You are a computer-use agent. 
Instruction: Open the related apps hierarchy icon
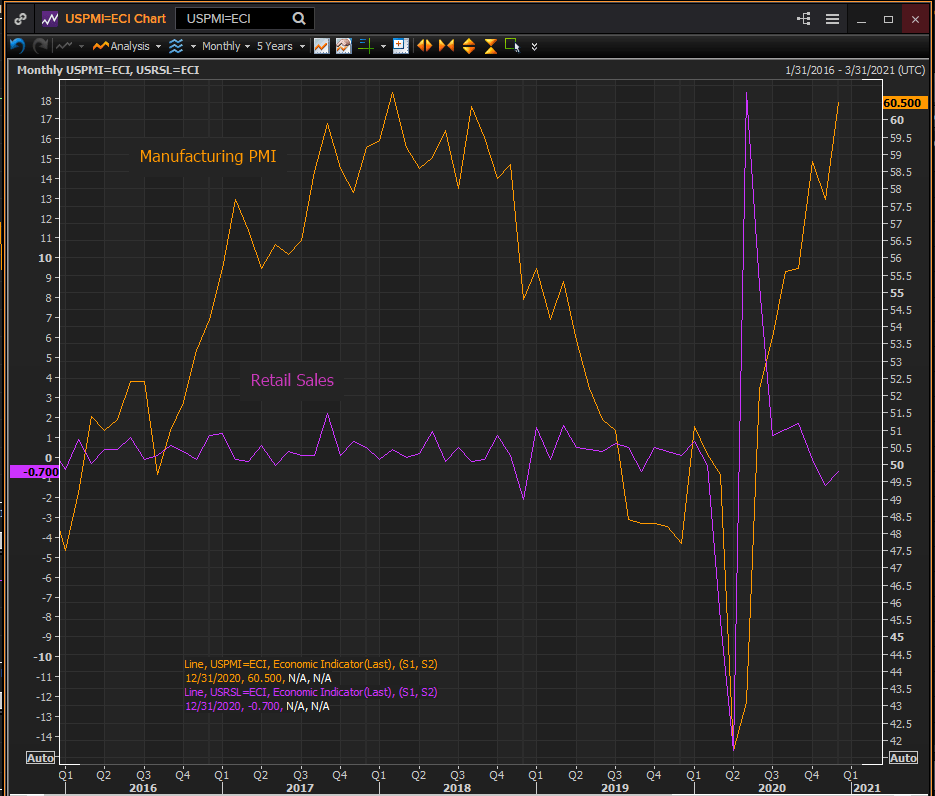point(803,18)
